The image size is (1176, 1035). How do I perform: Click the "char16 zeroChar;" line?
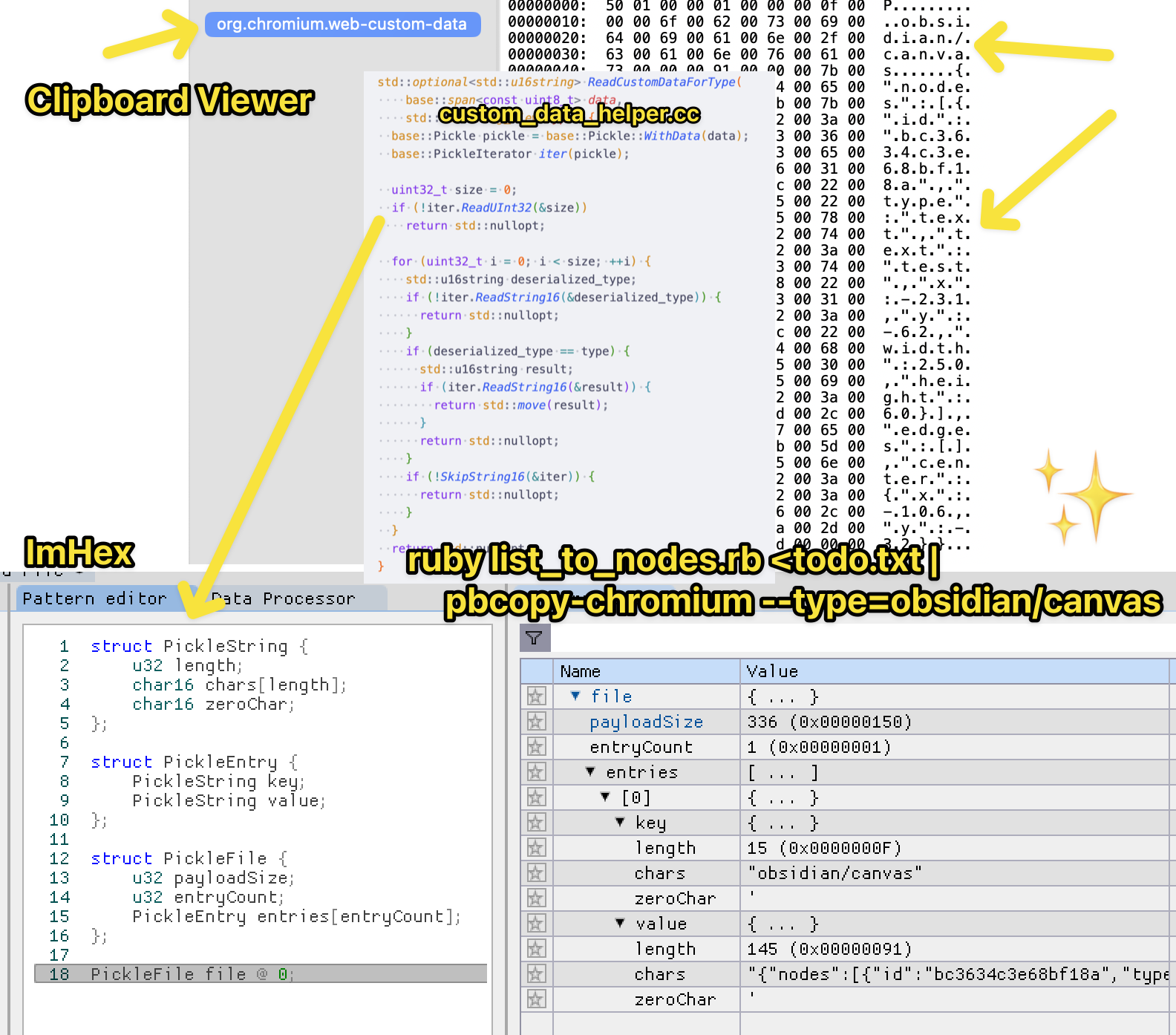click(213, 704)
